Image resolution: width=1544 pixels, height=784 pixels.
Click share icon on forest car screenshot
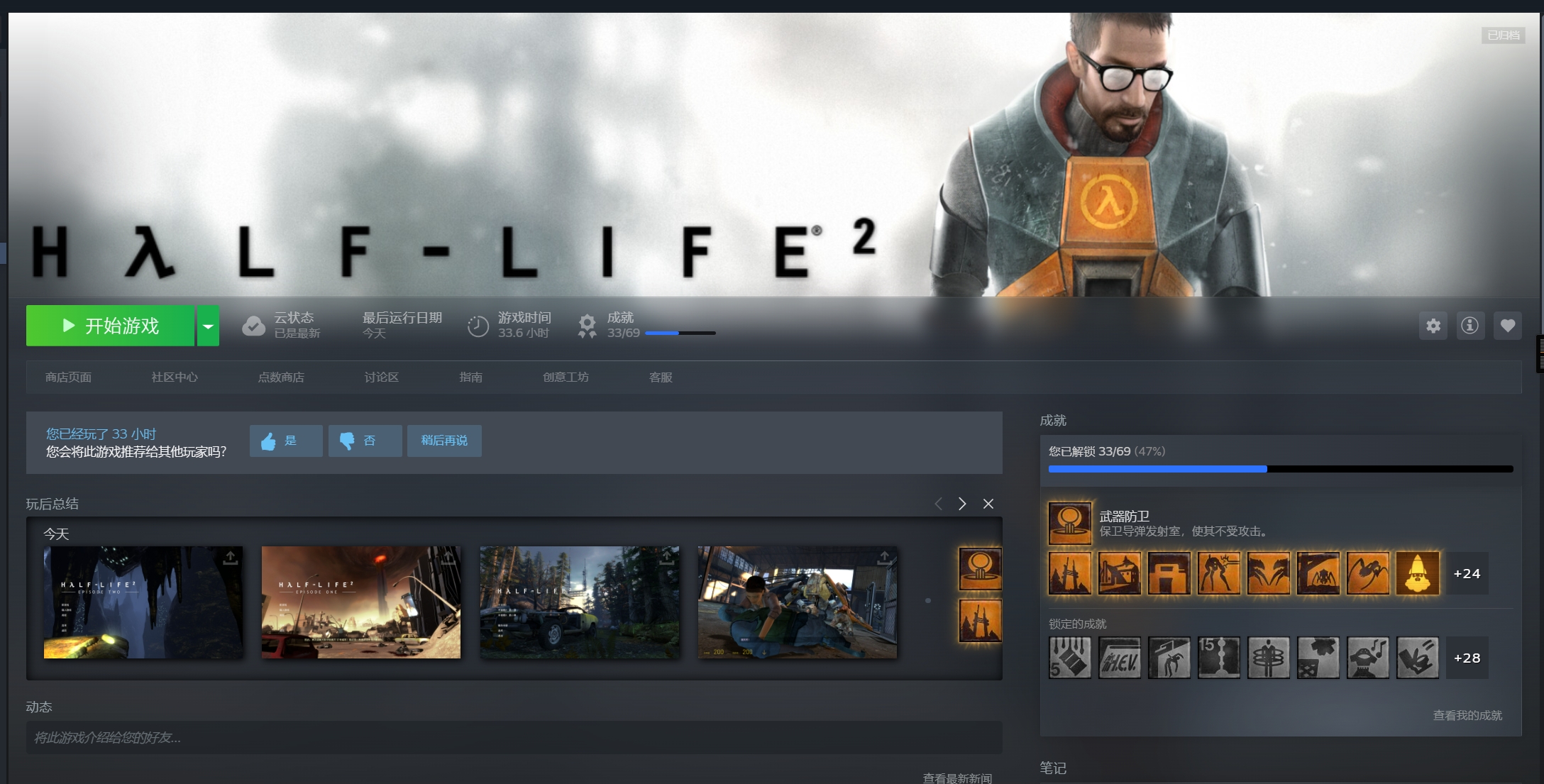tap(666, 558)
